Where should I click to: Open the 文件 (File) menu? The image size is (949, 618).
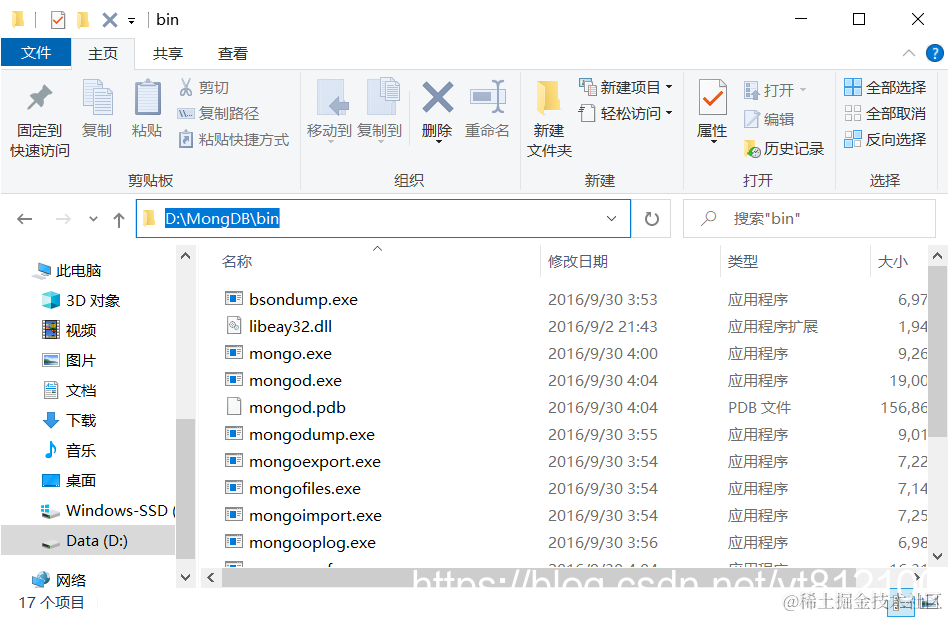coord(36,53)
